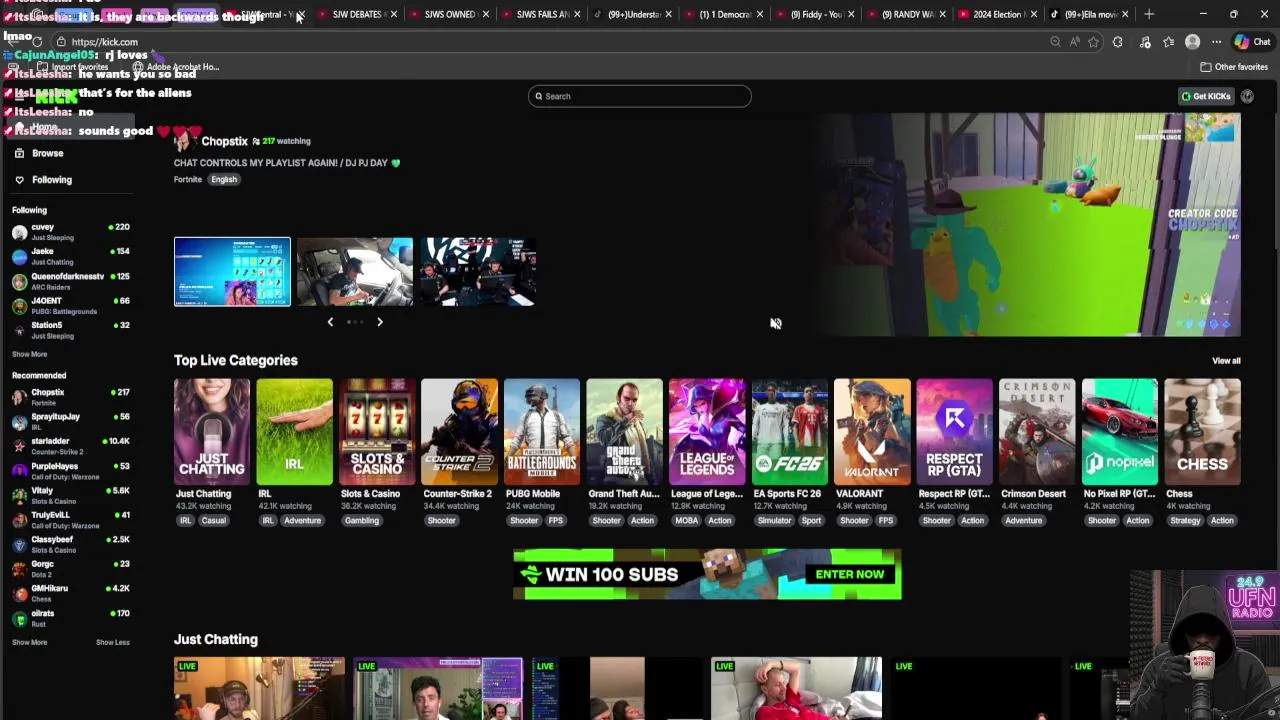
Task: Click the Get KICKs button
Action: tap(1206, 96)
